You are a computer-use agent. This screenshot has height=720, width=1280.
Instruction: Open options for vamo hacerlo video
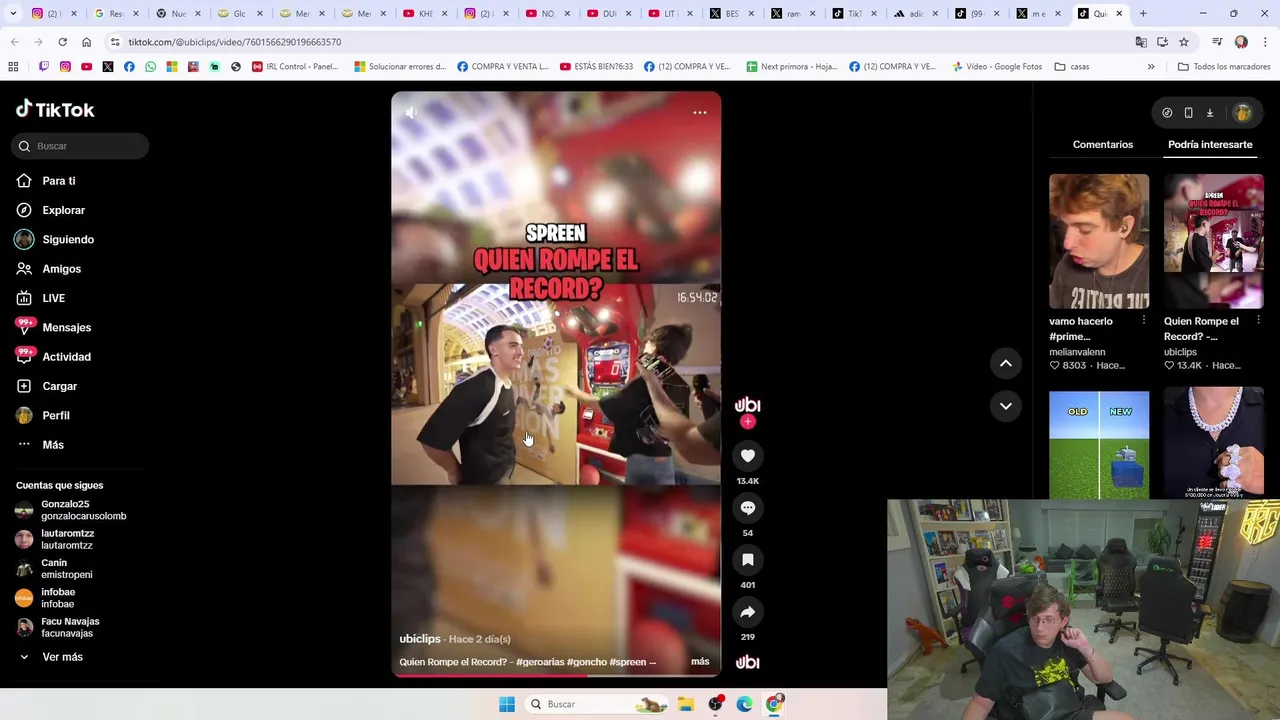click(1143, 321)
